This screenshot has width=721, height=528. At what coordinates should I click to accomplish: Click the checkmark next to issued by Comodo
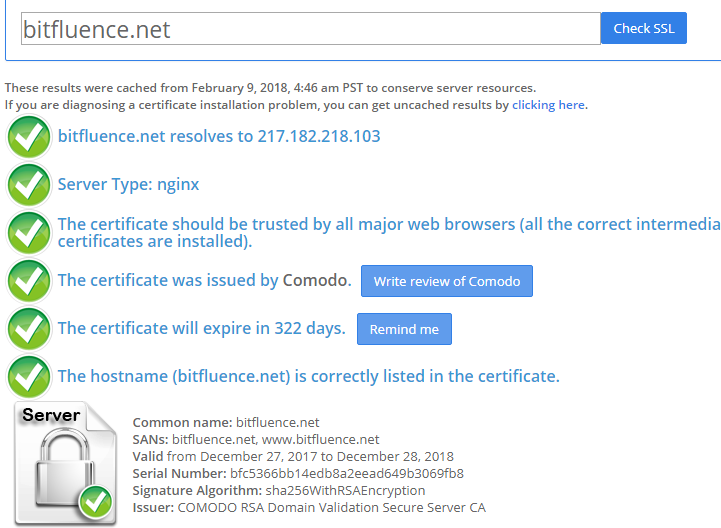29,281
